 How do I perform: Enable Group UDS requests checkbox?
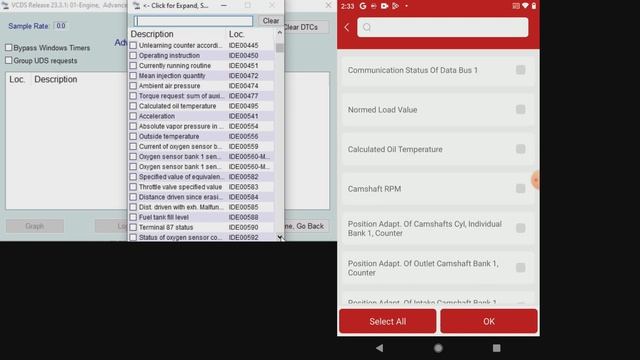click(x=9, y=60)
